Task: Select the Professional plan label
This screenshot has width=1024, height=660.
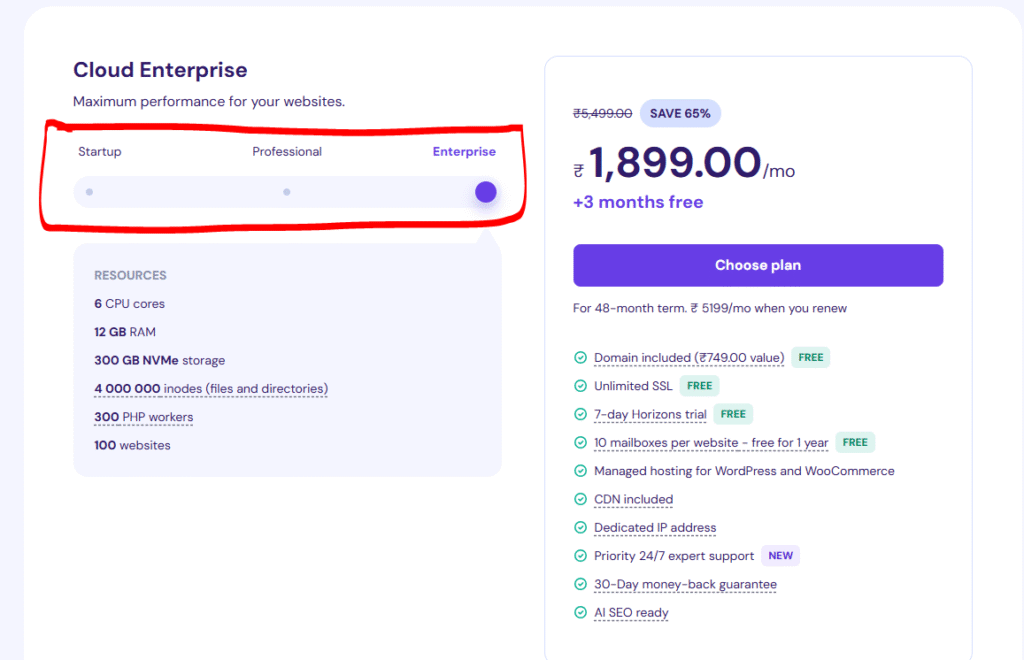Action: point(287,152)
